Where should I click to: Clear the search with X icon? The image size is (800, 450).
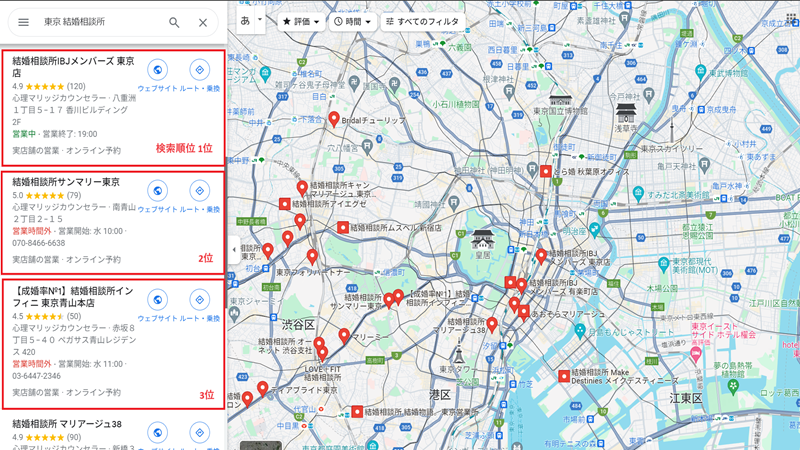click(203, 22)
